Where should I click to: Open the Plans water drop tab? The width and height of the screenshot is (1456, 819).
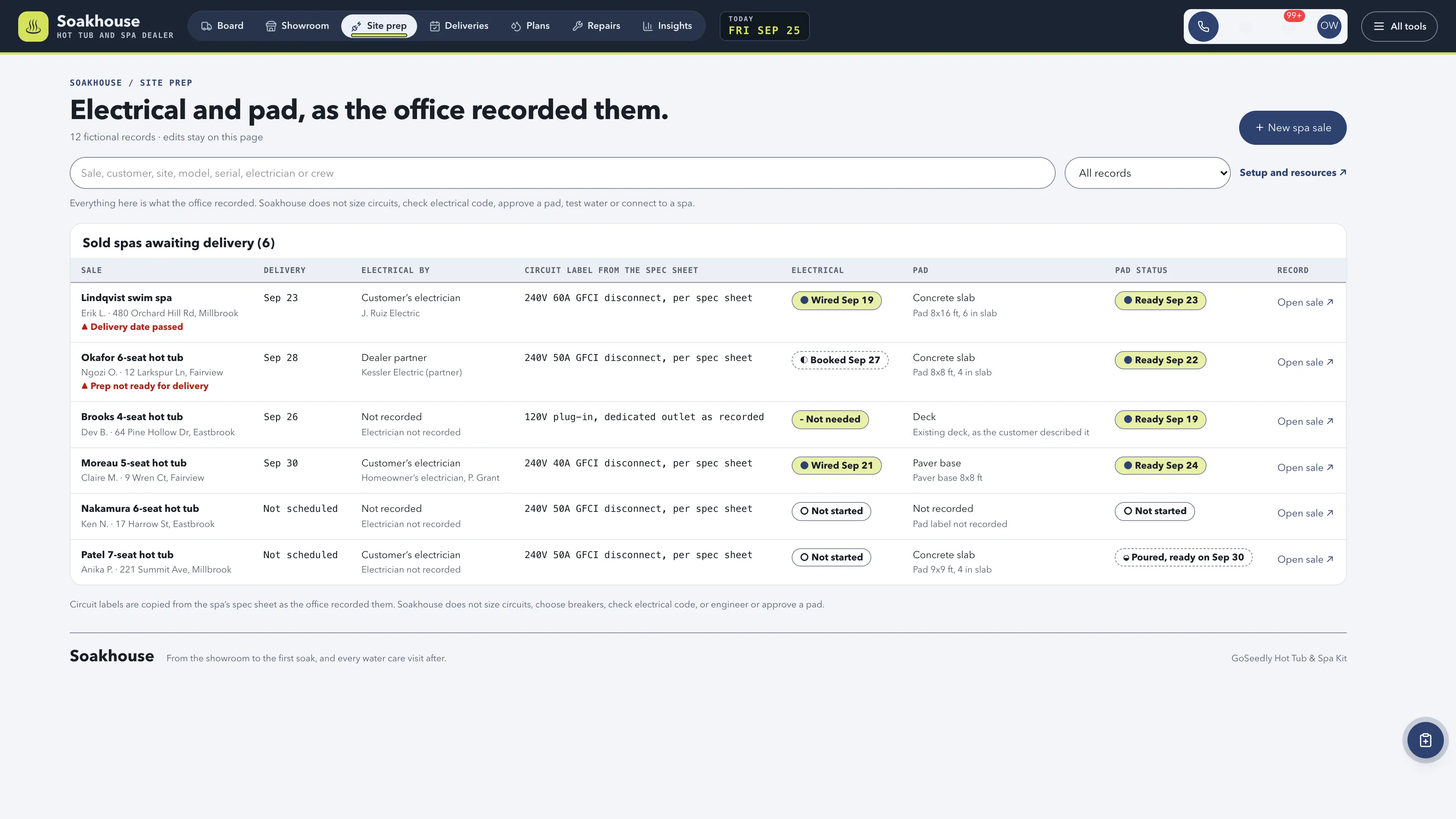point(530,26)
